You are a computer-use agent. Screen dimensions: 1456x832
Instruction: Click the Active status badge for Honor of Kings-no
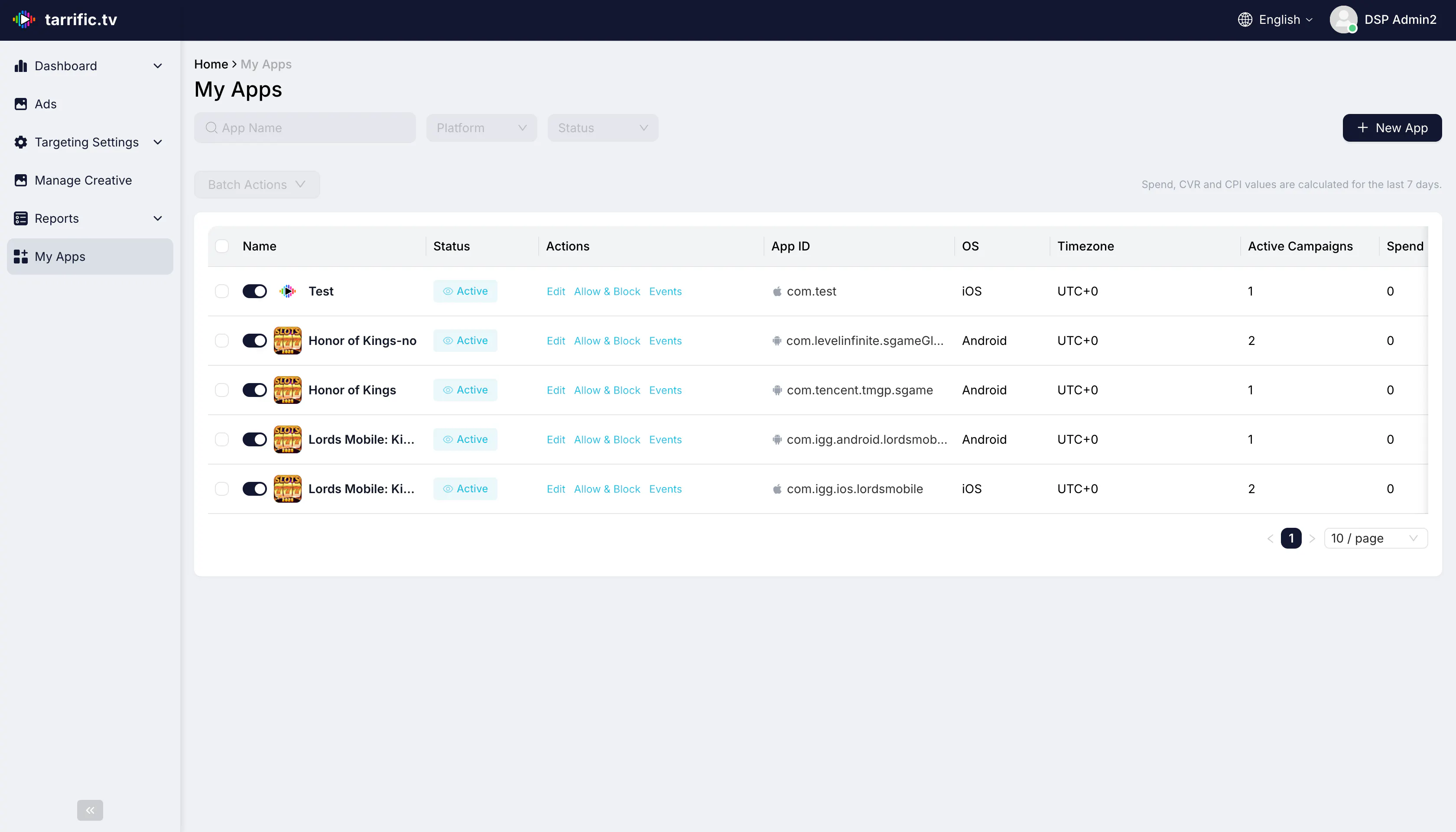pos(465,341)
